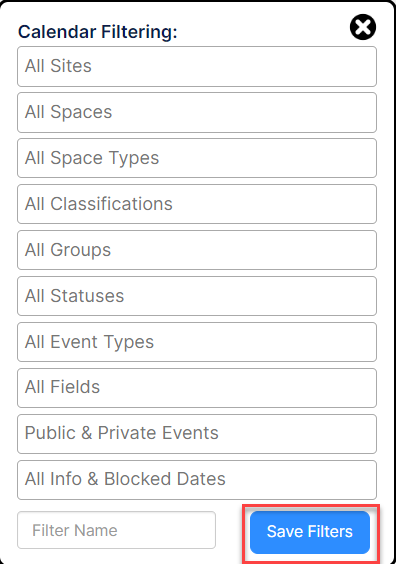Select the All Fields filter box
396x564 pixels.
click(x=197, y=388)
